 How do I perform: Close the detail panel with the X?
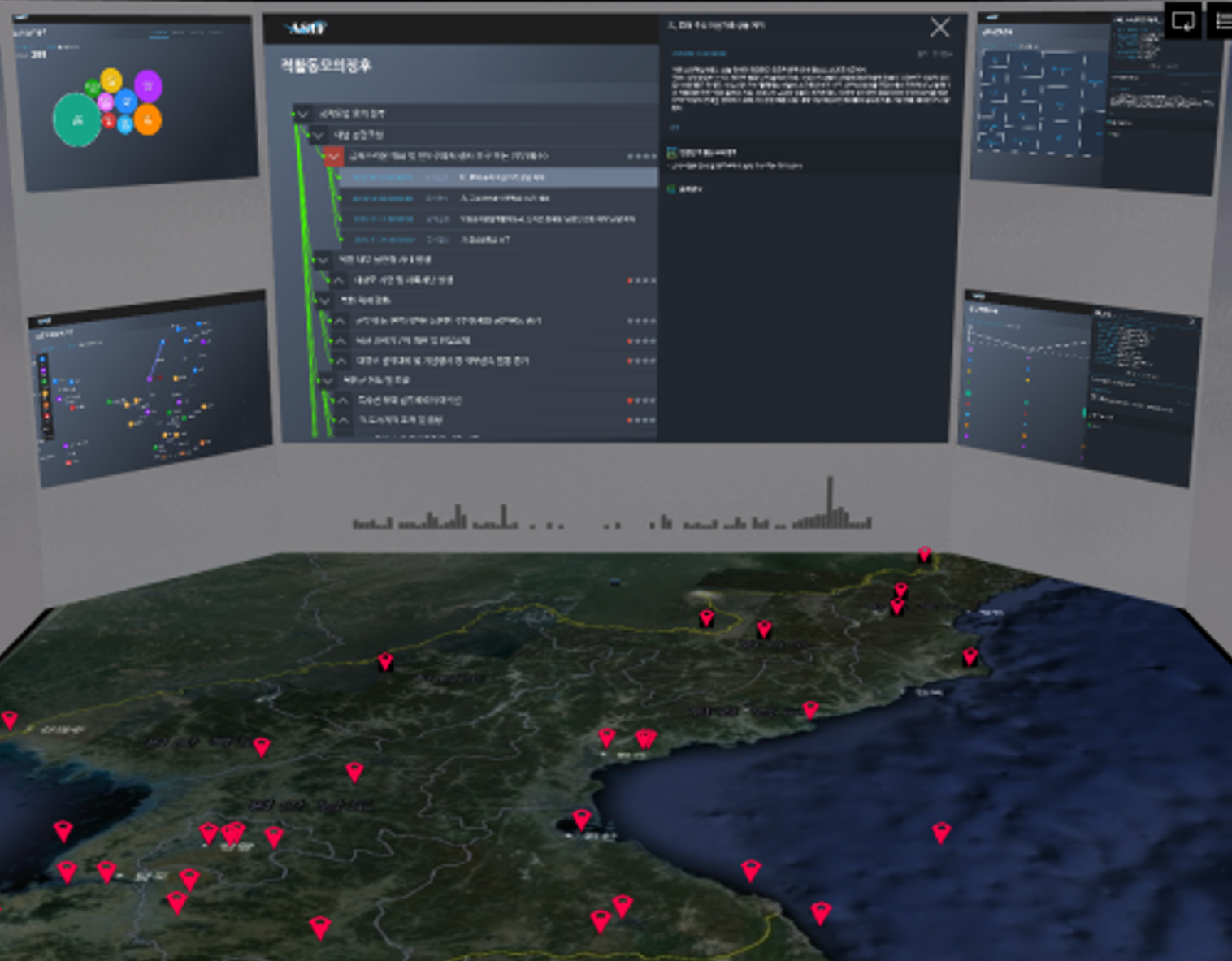click(x=939, y=28)
